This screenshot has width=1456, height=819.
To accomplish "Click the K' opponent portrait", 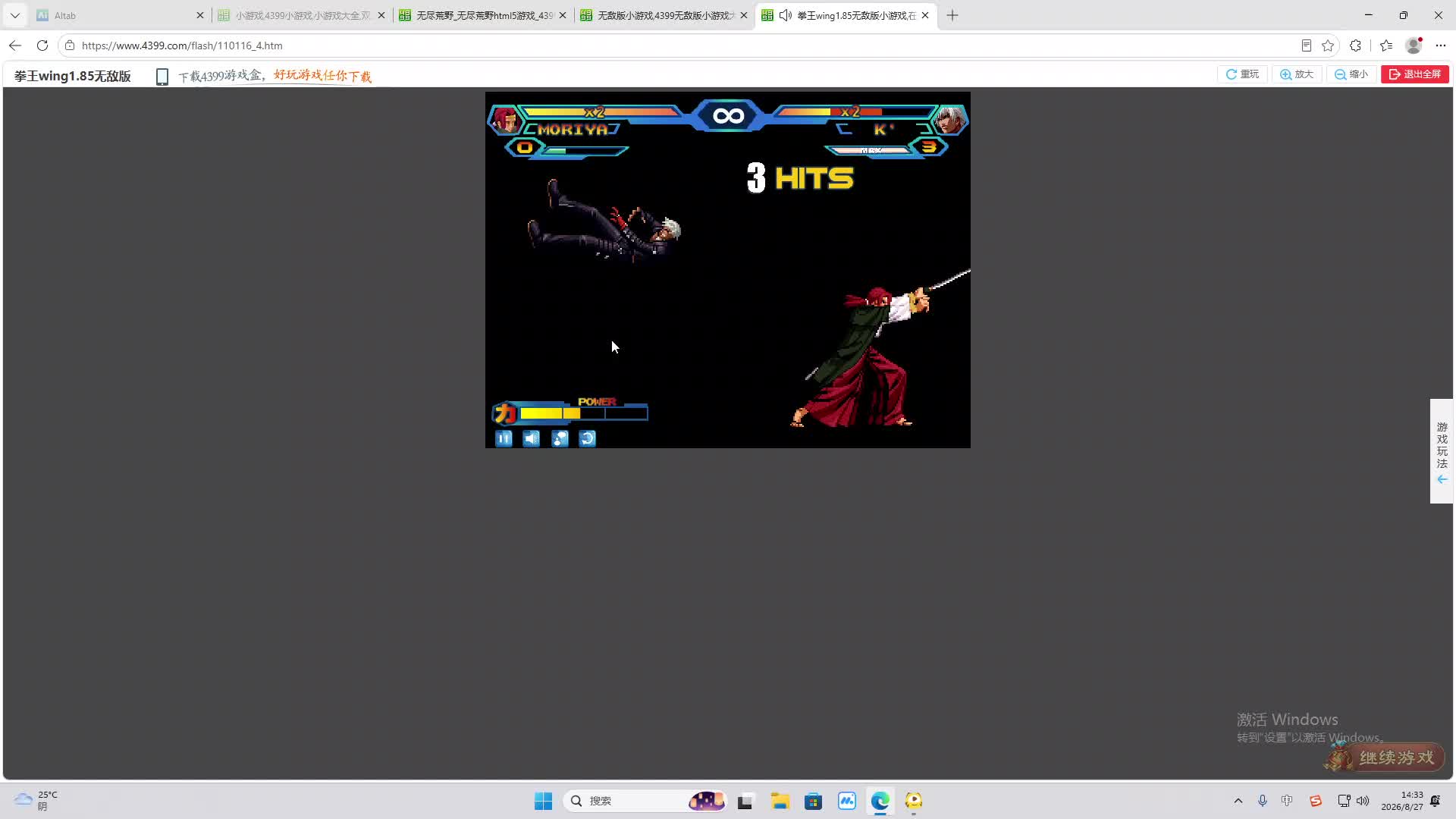I will point(949,120).
